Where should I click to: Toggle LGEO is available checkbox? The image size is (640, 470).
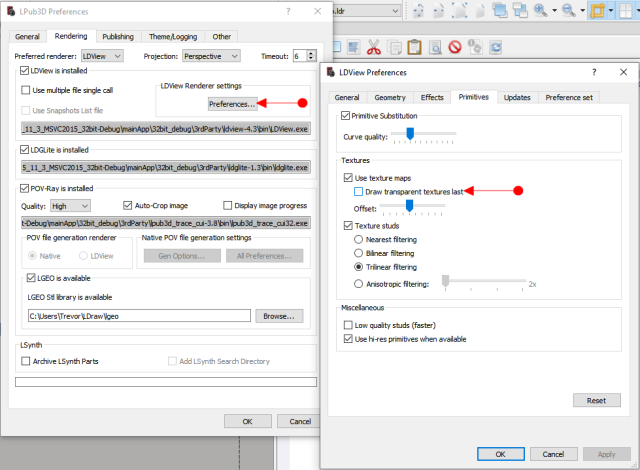(x=31, y=278)
